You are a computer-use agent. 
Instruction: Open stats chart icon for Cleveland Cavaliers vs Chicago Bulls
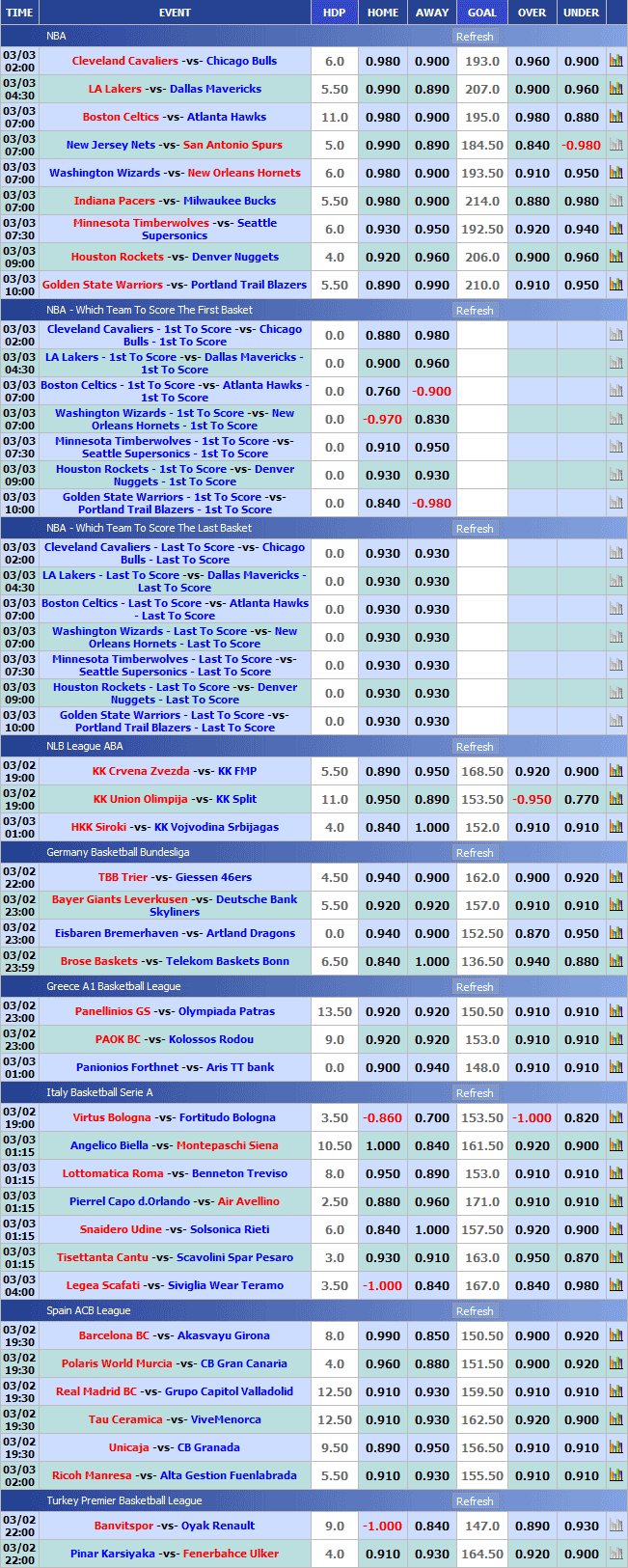click(x=615, y=61)
